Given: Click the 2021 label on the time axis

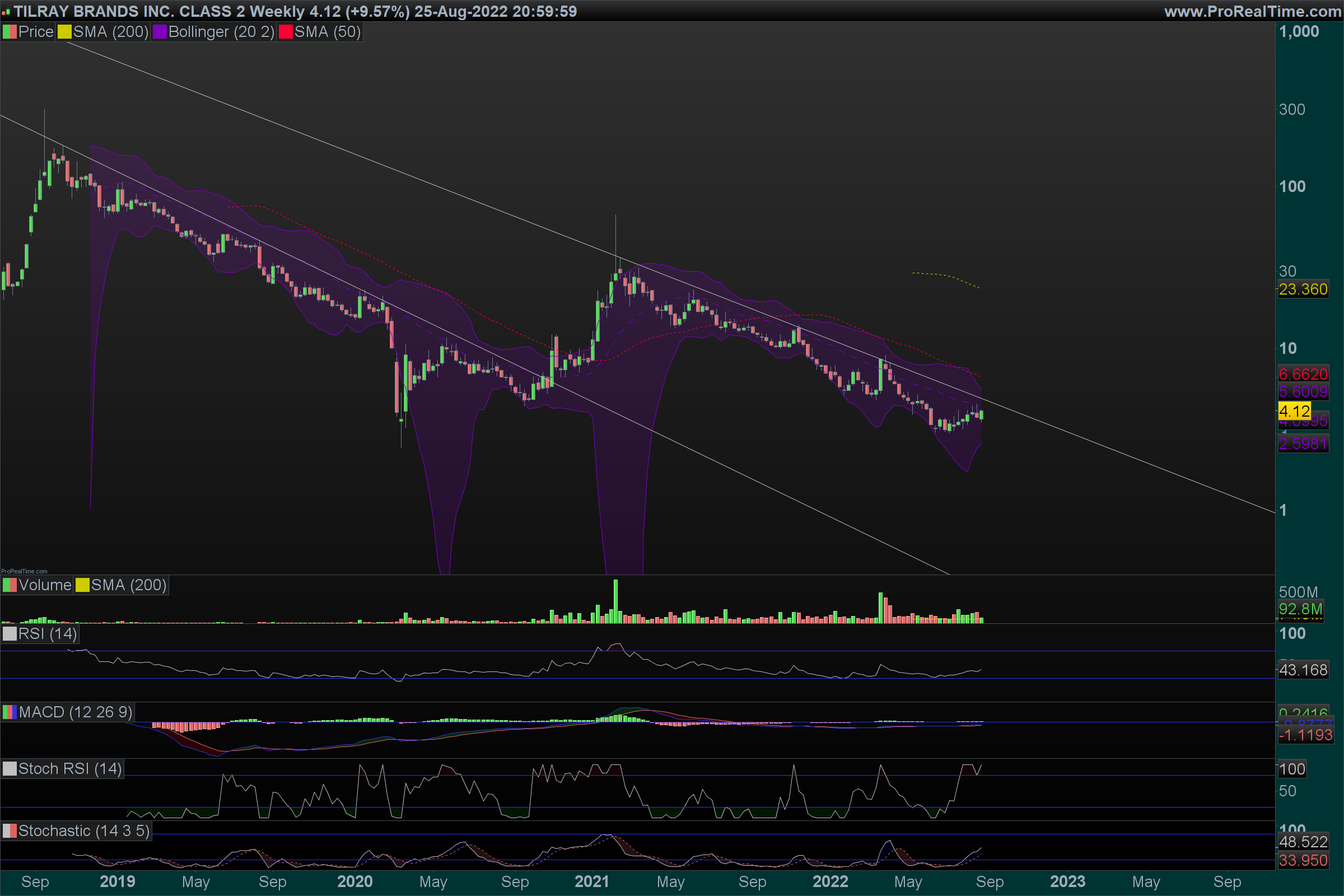Looking at the screenshot, I should [591, 881].
